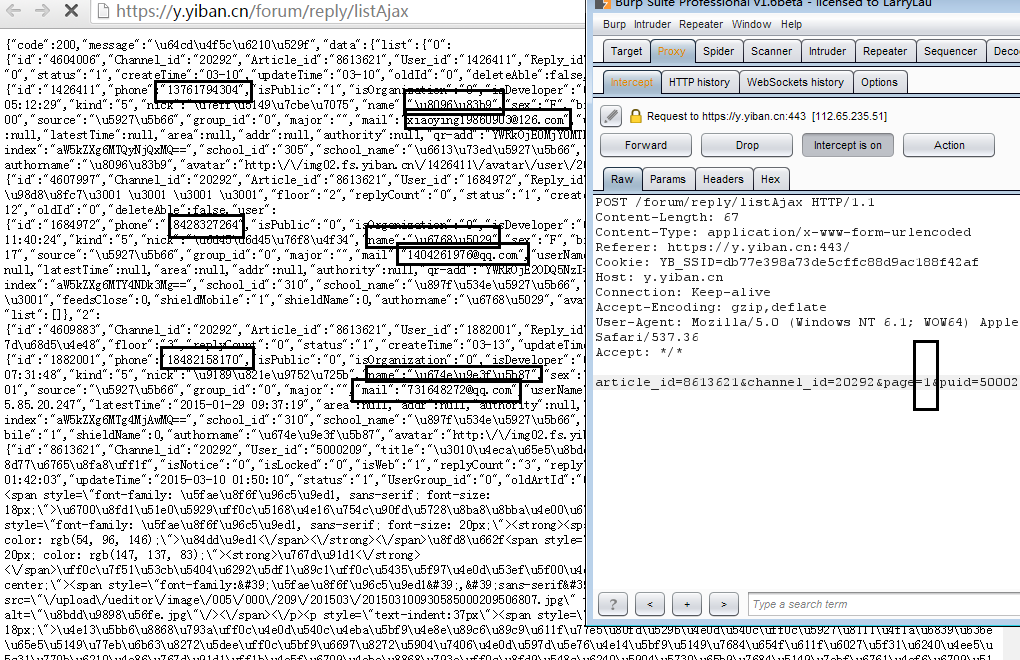The height and width of the screenshot is (660, 1020).
Task: Click the Content-Length: 67 header line
Action: click(x=667, y=217)
